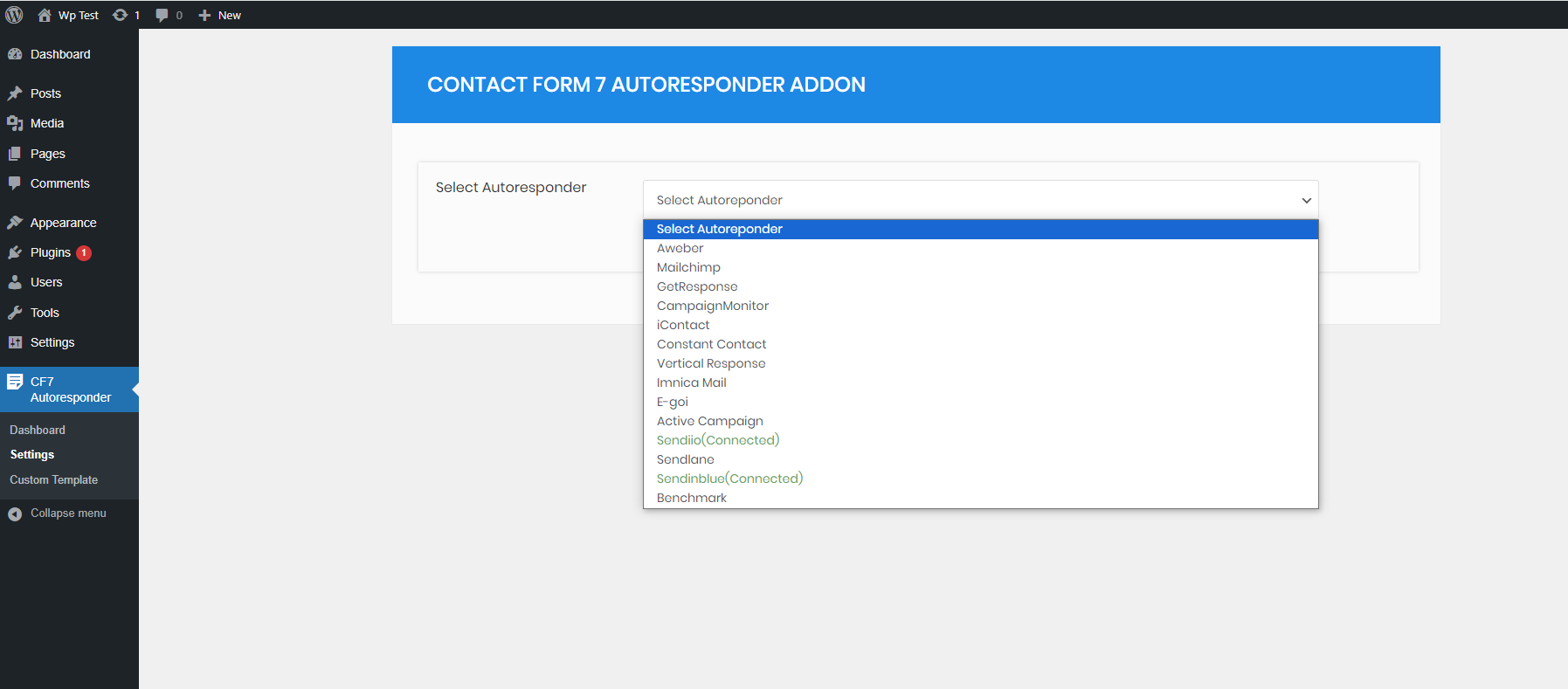Select Sendiio(Connected) option
Viewport: 1568px width, 689px height.
coord(980,440)
